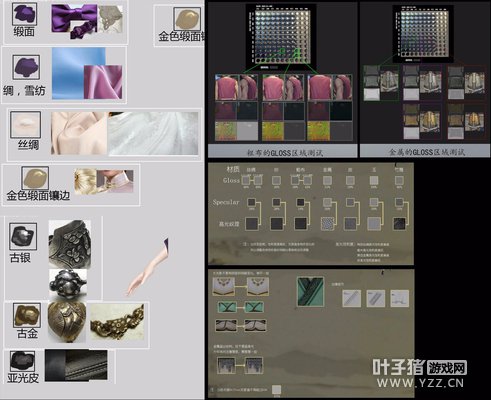Open the metal gloss sphere grid chart
Screen dimensions: 491x400
pos(423,33)
